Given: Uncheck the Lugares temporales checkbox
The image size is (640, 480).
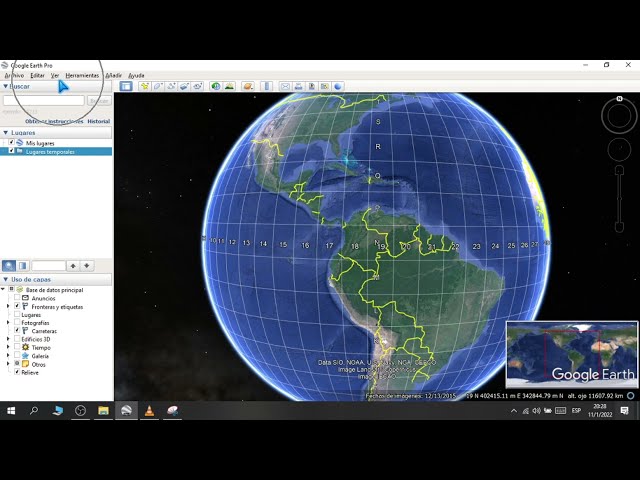Looking at the screenshot, I should (11, 151).
